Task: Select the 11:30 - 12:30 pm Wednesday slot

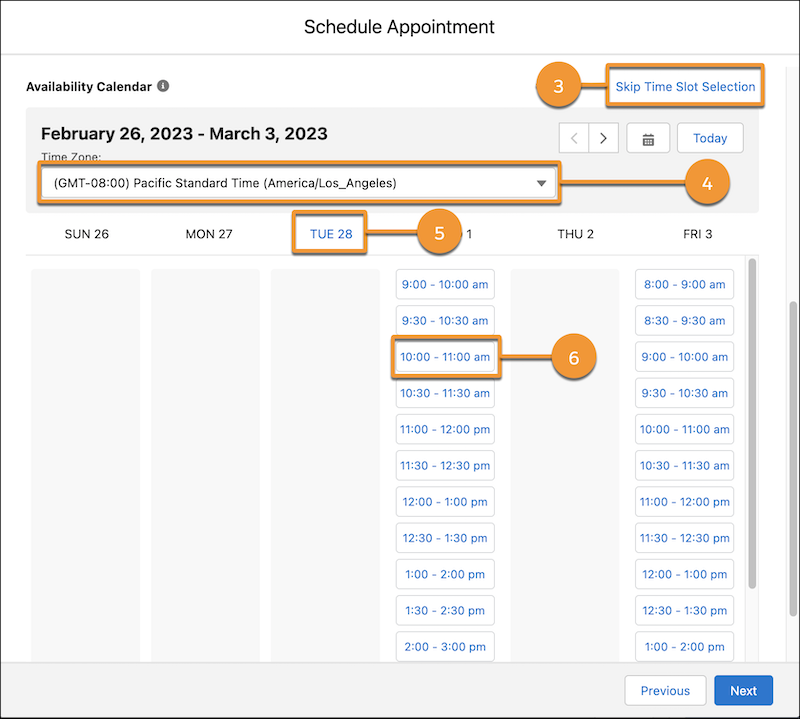Action: click(x=445, y=465)
